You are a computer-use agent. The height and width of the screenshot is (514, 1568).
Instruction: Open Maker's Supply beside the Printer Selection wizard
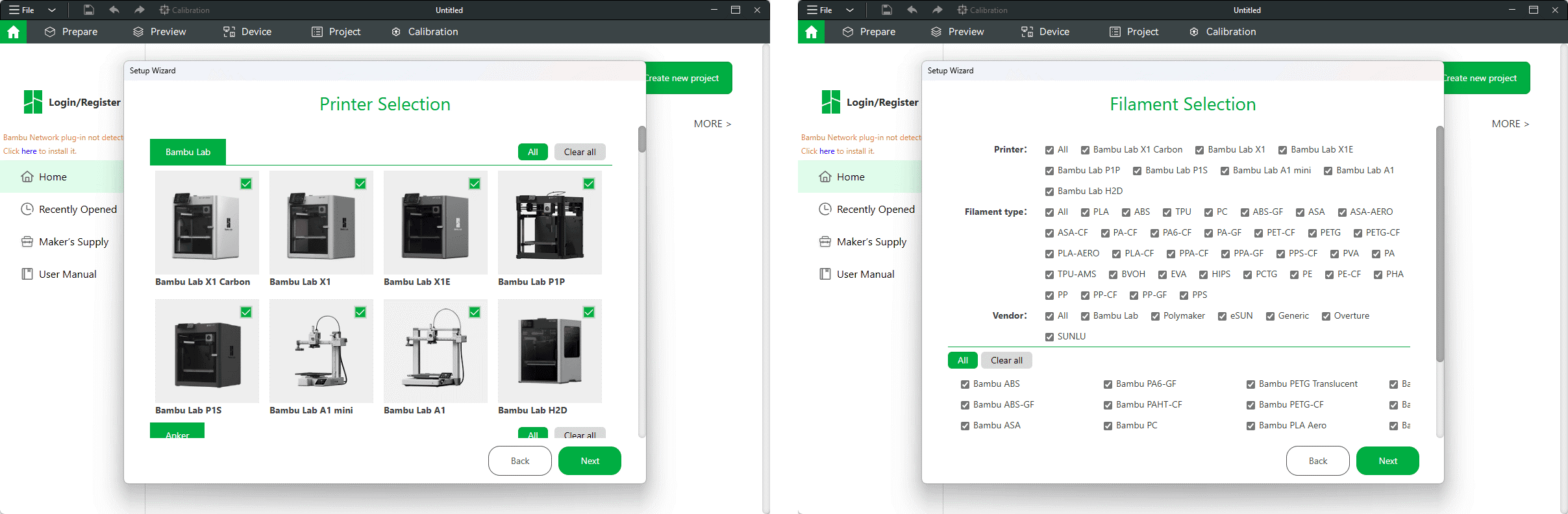click(73, 242)
